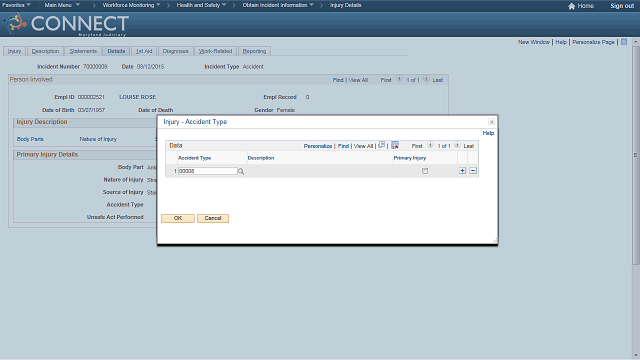Open Help inside the Accident Type dialog

pyautogui.click(x=488, y=133)
